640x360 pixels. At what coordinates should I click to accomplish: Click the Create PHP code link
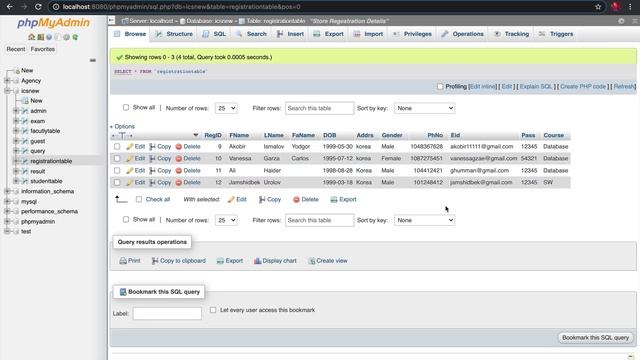coord(583,87)
